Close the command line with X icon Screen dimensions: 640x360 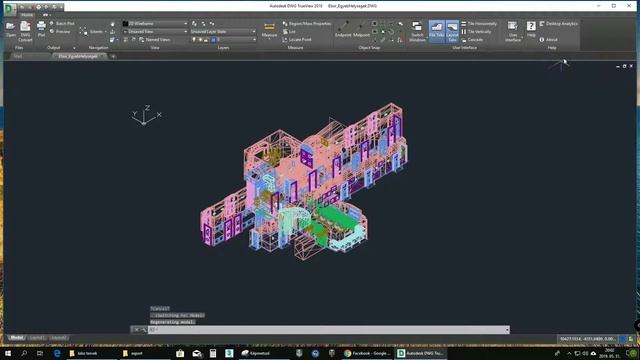click(x=136, y=330)
